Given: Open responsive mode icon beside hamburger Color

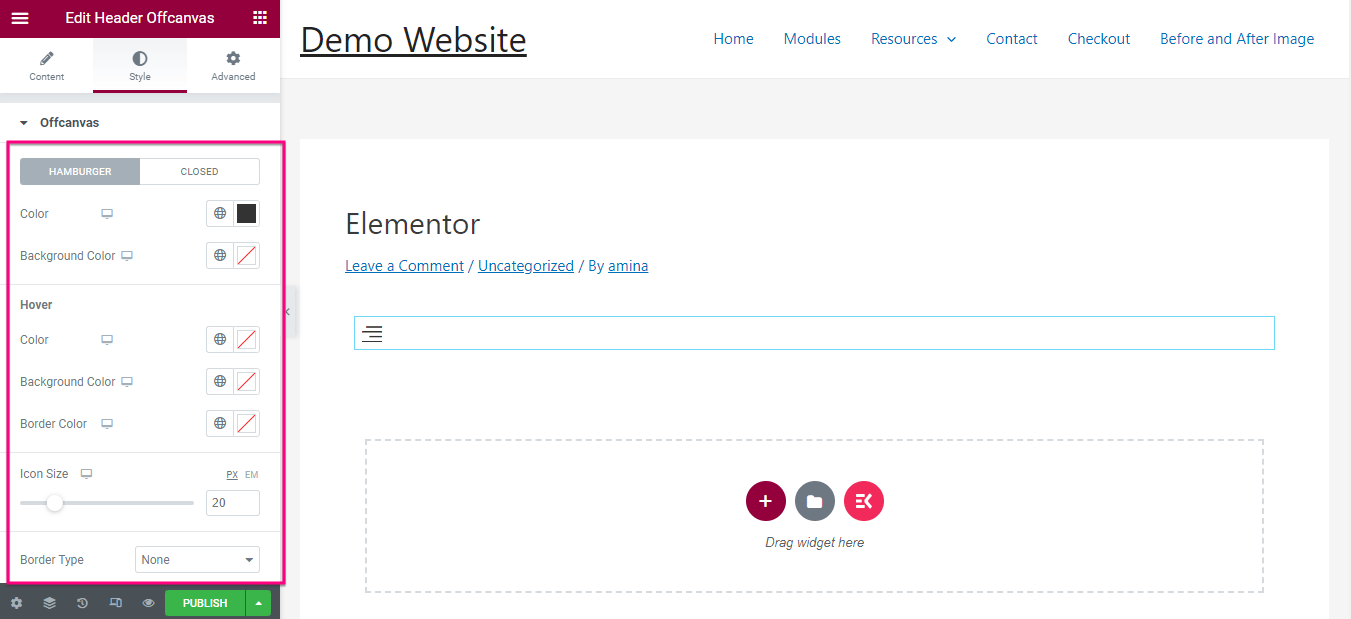Looking at the screenshot, I should click(107, 214).
